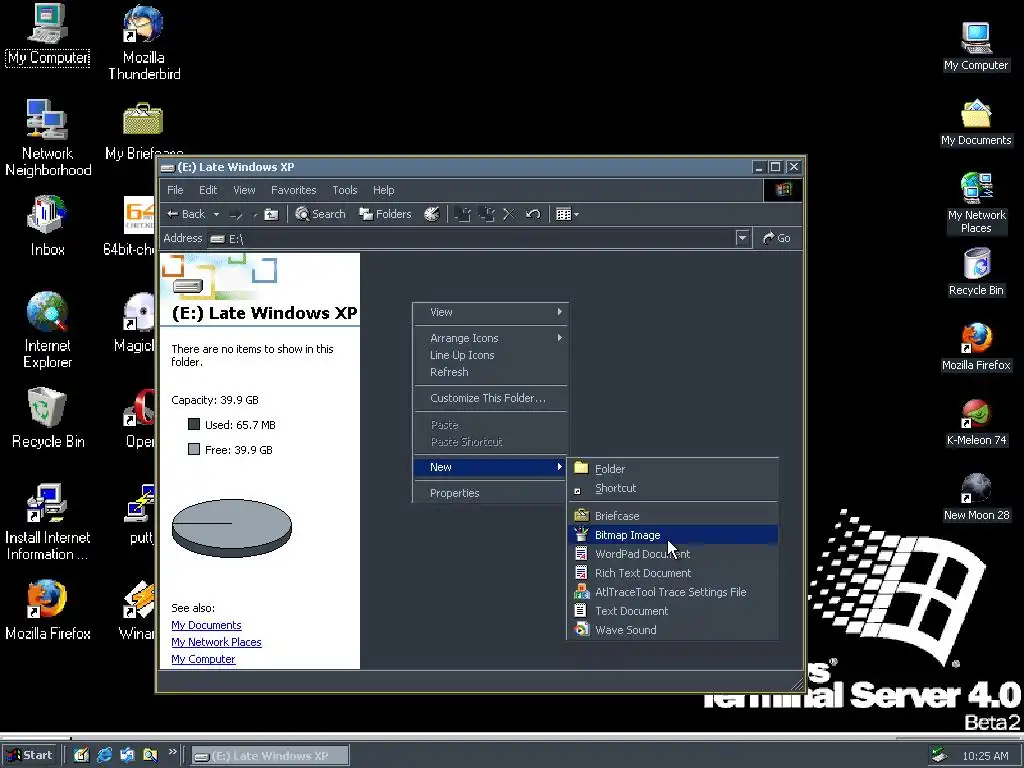Click the Go button
The height and width of the screenshot is (768, 1024).
tap(776, 238)
